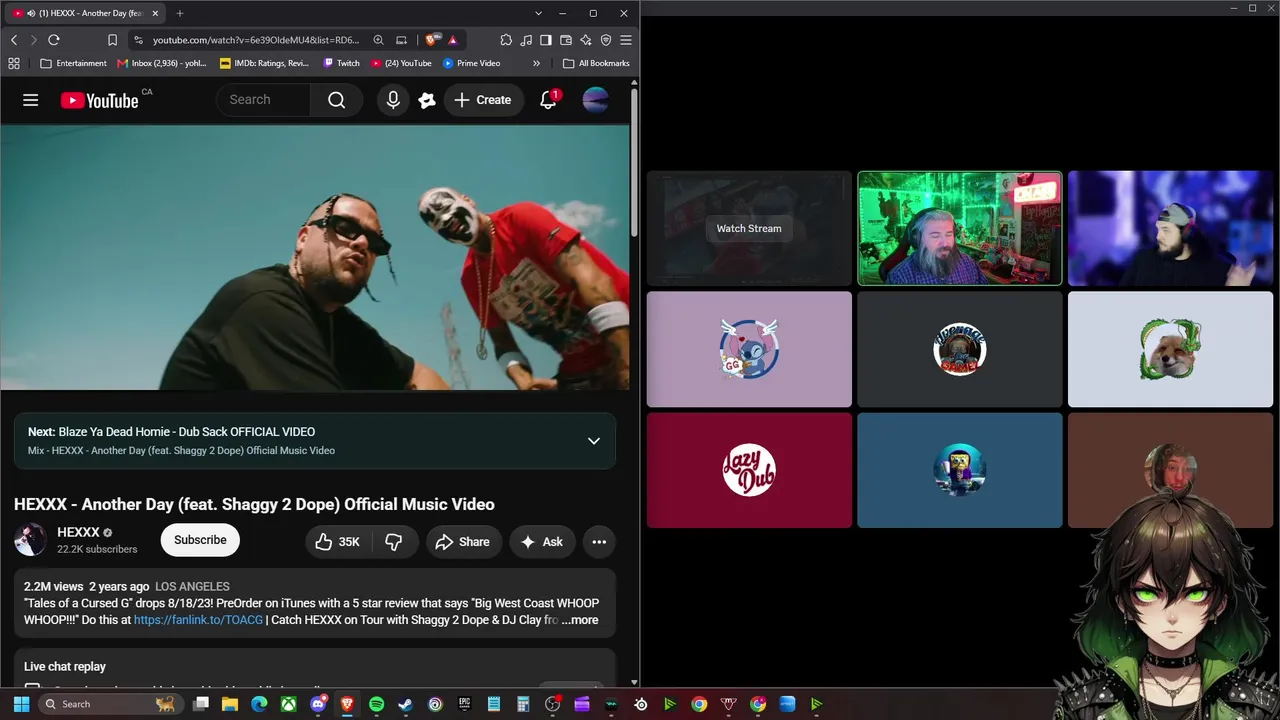Click the browser address bar URL
Viewport: 1280px width, 720px height.
point(256,40)
